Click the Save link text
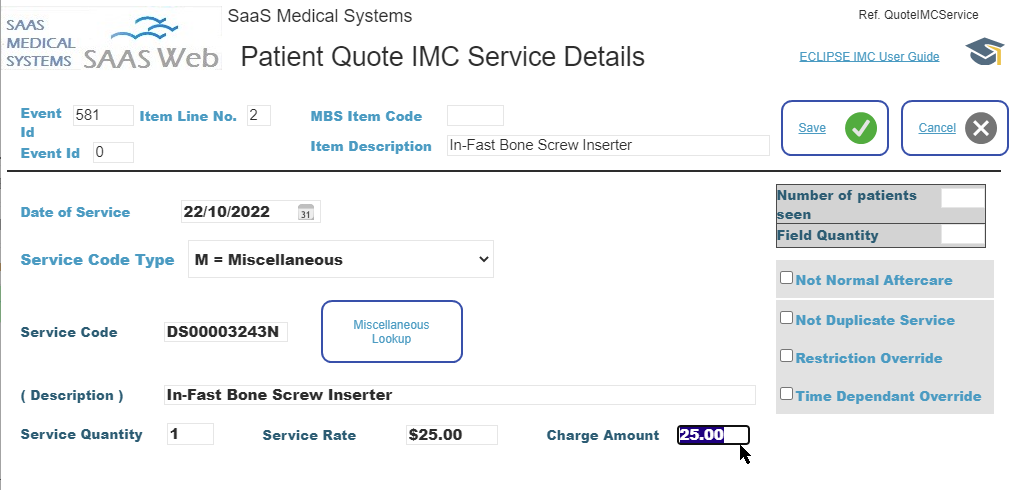The image size is (1019, 490). [812, 128]
